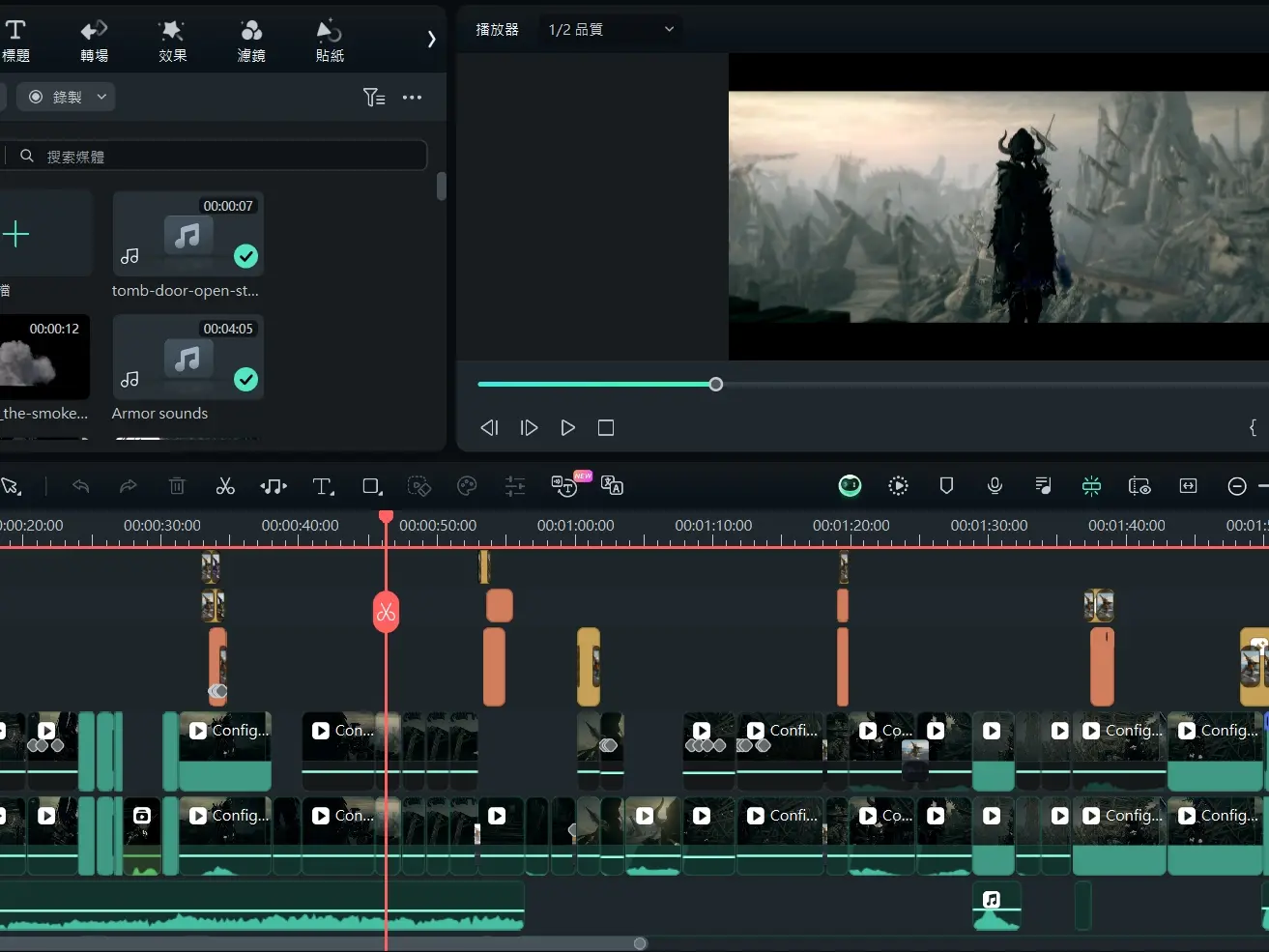Click the stop button in the player
This screenshot has width=1269, height=952.
coord(606,427)
